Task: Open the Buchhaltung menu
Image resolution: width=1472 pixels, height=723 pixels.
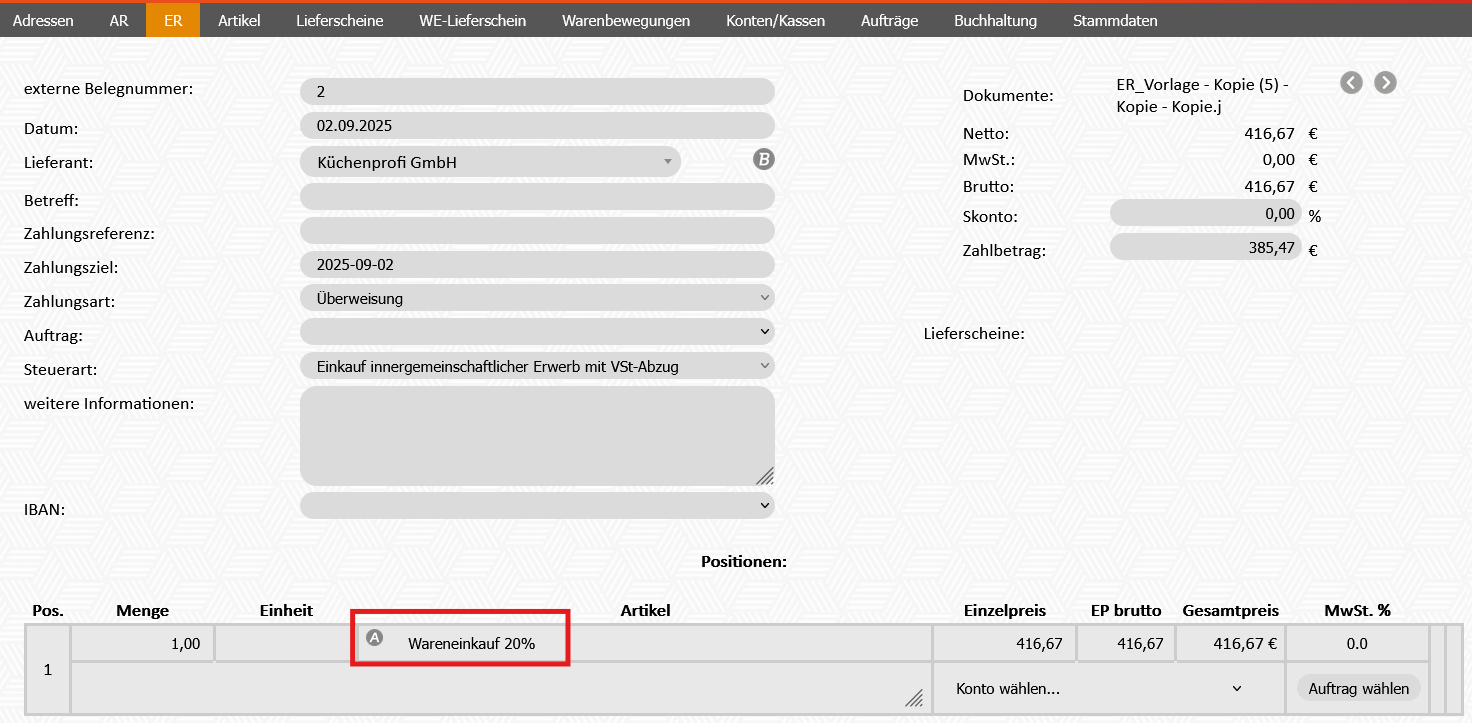Action: (x=995, y=20)
